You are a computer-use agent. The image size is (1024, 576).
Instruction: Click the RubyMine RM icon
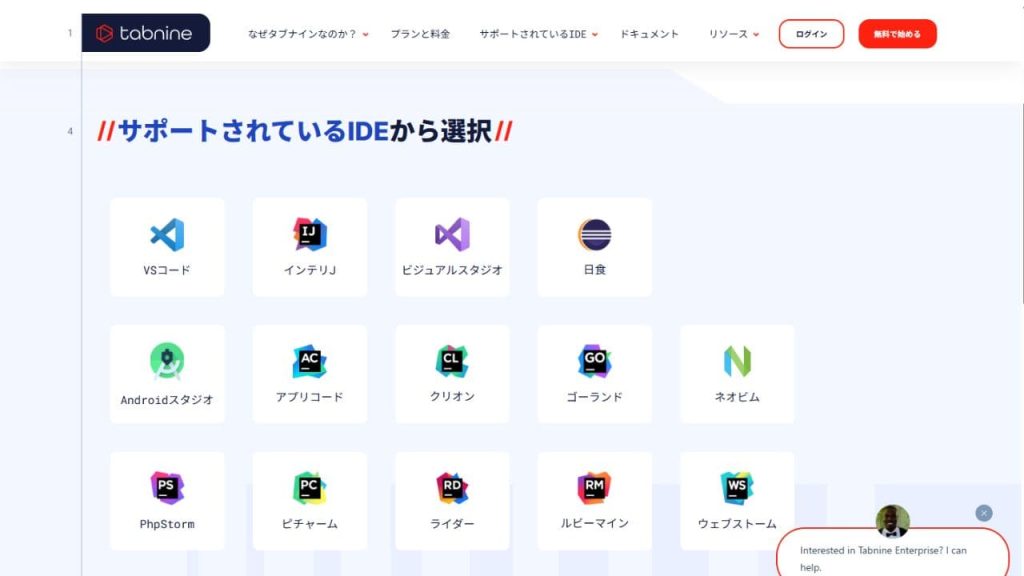coord(594,488)
